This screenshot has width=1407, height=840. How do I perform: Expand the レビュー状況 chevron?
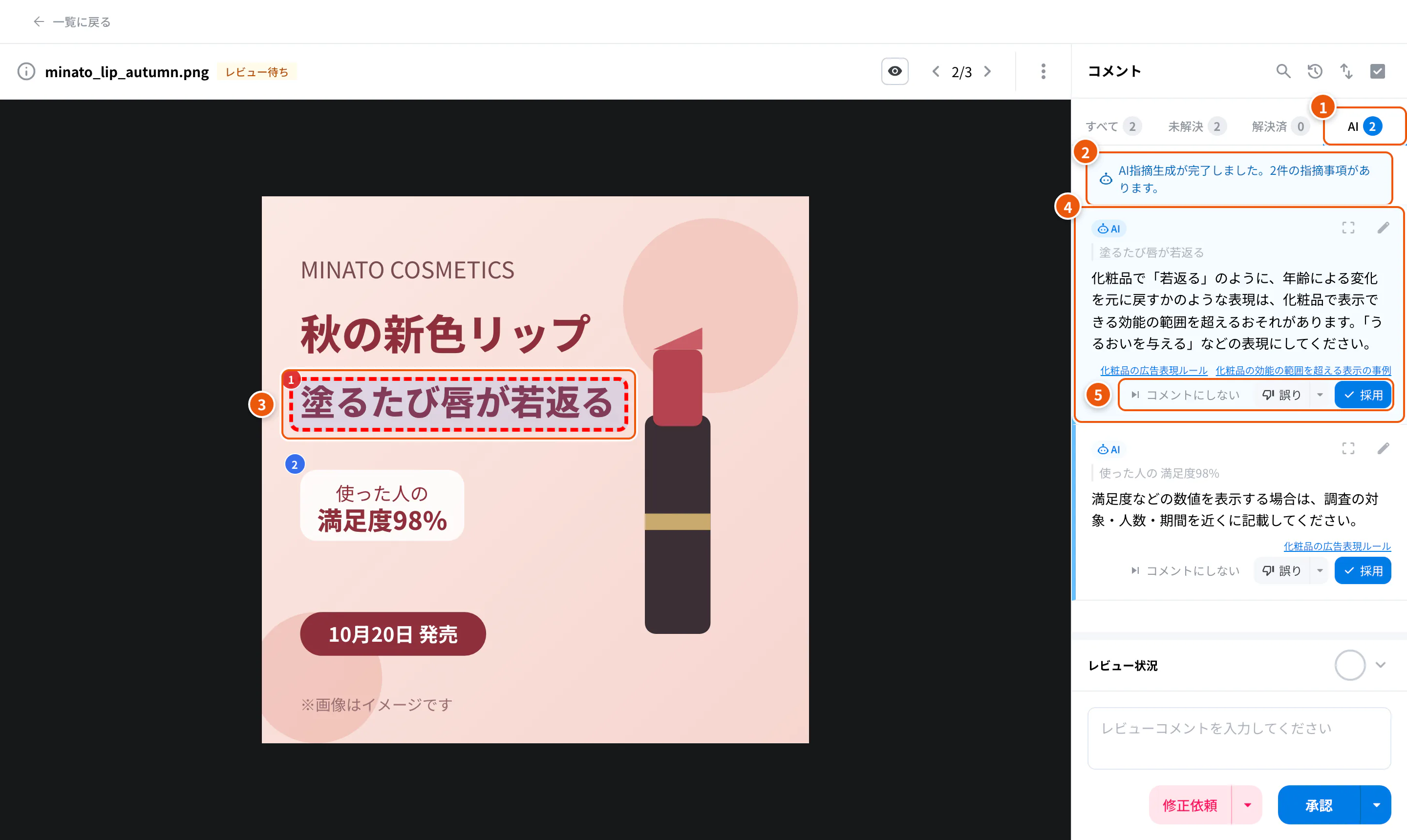[1381, 665]
